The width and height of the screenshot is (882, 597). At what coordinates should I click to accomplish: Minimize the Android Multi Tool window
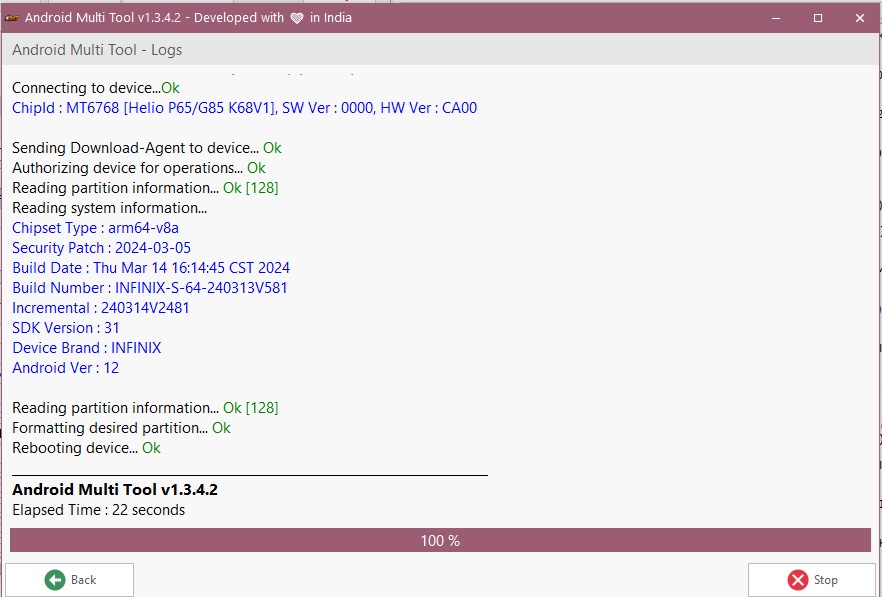tap(776, 18)
